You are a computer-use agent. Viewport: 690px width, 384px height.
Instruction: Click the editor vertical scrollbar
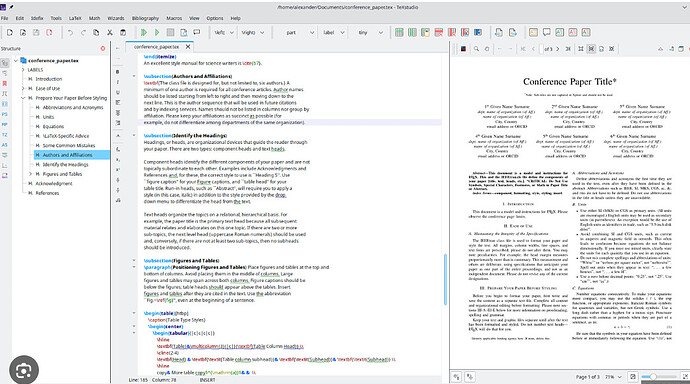click(445, 279)
